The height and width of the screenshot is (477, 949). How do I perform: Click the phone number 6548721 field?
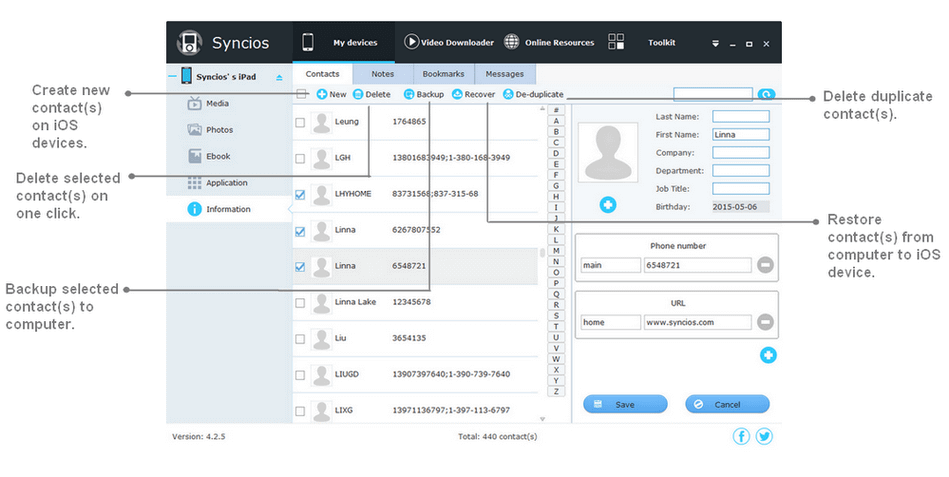click(x=697, y=265)
